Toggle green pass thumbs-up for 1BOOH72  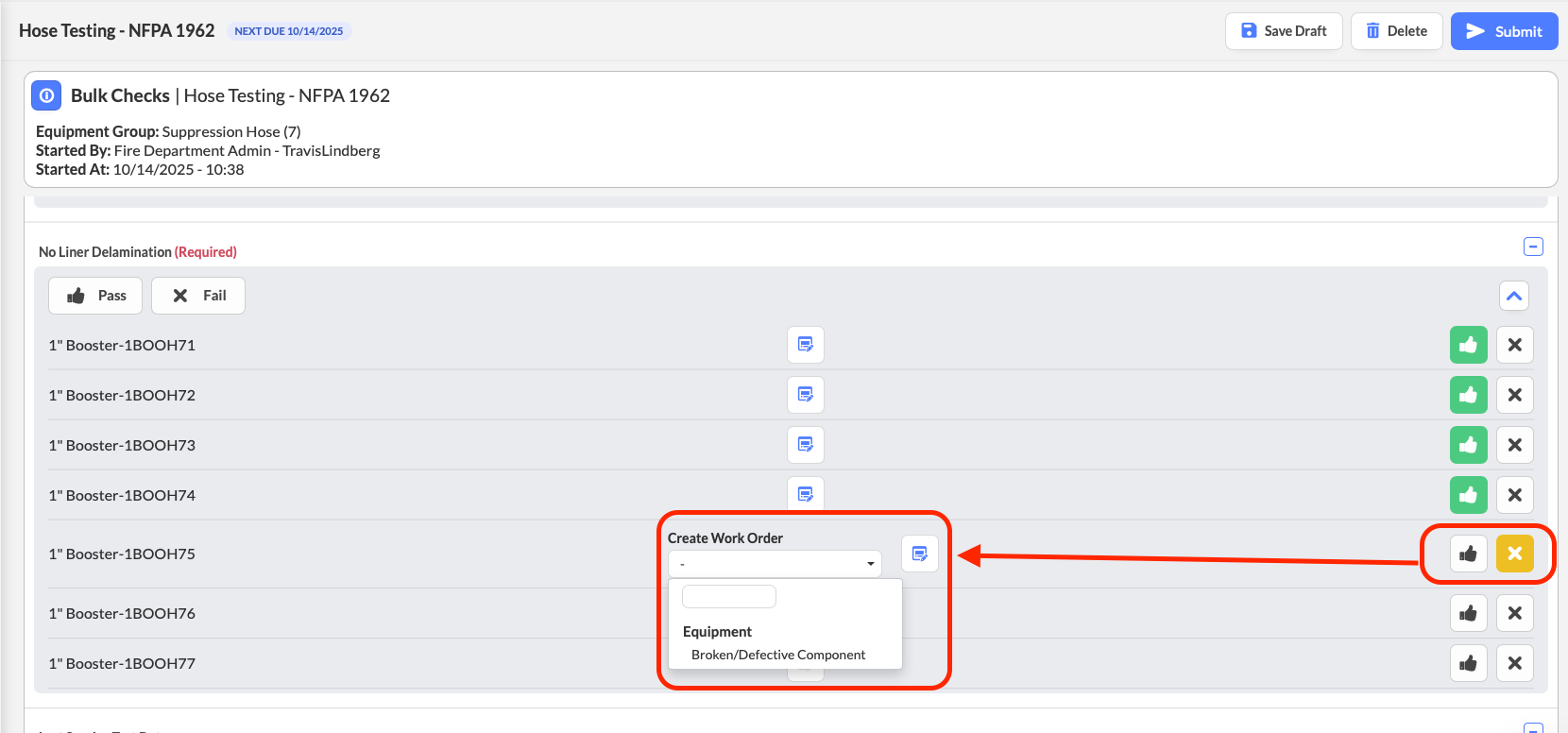(1468, 395)
